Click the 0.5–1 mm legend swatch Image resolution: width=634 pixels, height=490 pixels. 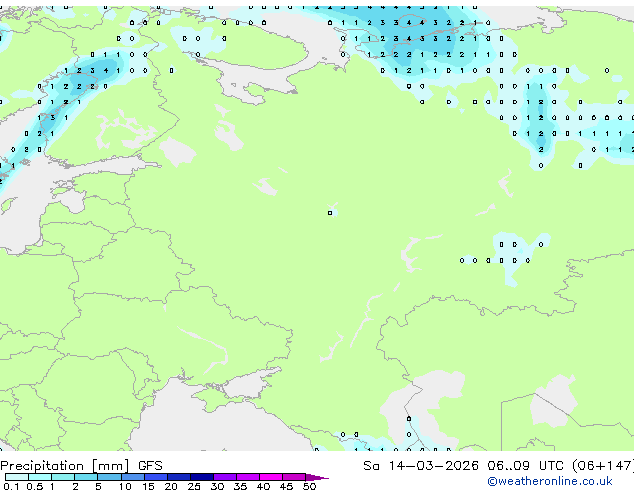pos(40,477)
